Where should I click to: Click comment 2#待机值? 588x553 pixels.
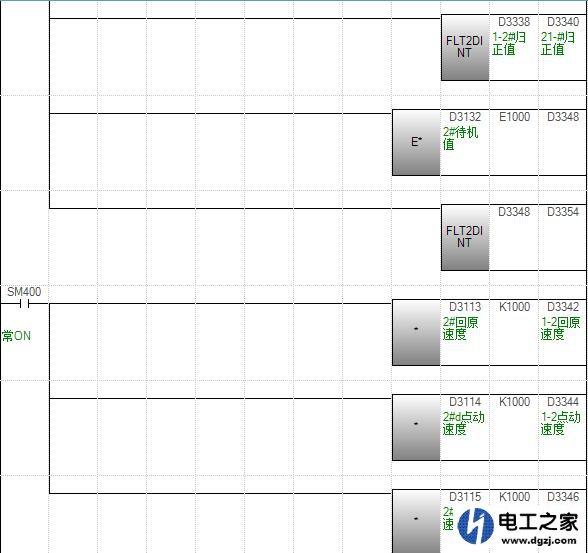coord(460,138)
